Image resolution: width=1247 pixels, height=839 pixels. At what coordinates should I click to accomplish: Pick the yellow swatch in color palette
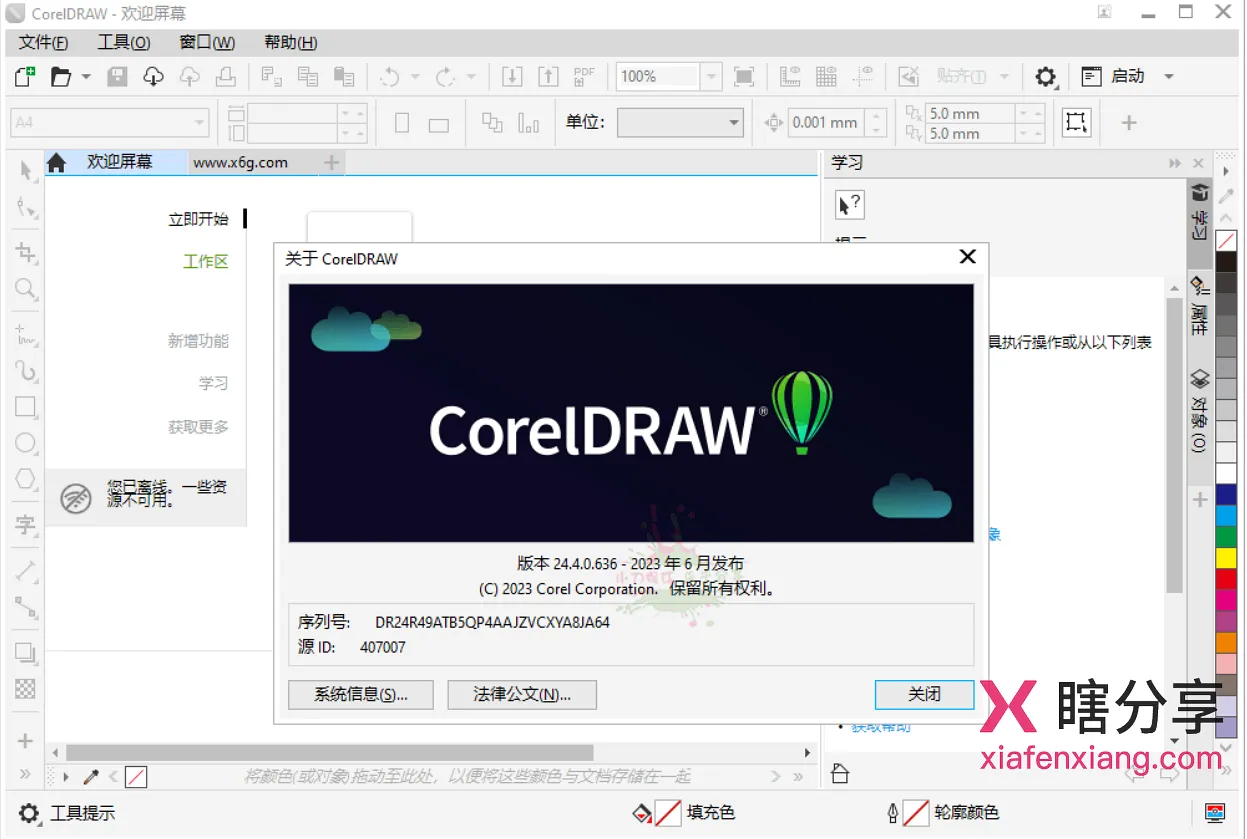pyautogui.click(x=1226, y=558)
